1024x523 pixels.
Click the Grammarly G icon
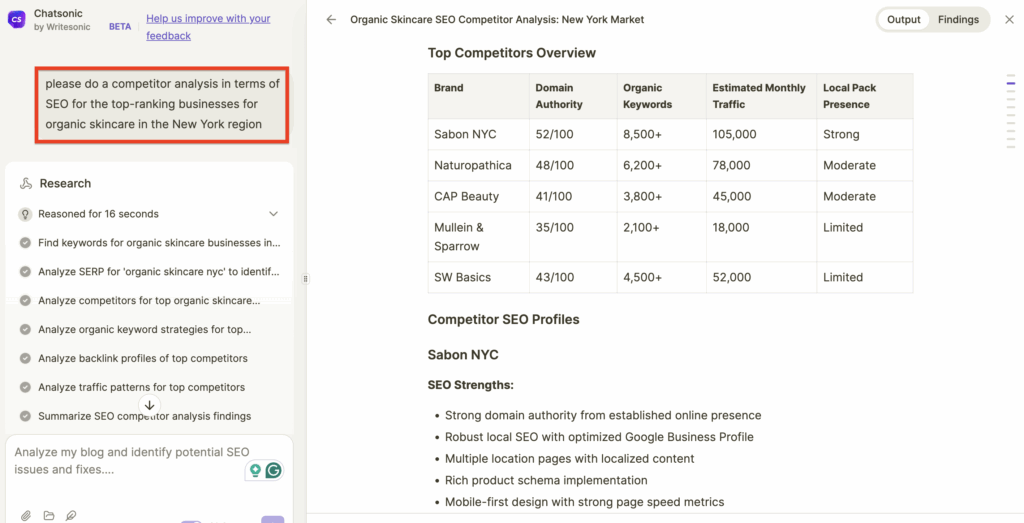tap(274, 470)
